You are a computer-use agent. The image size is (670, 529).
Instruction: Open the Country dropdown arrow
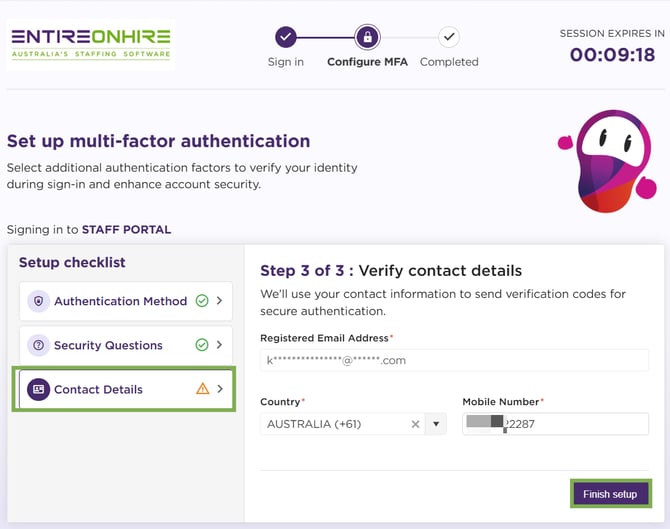coord(435,424)
